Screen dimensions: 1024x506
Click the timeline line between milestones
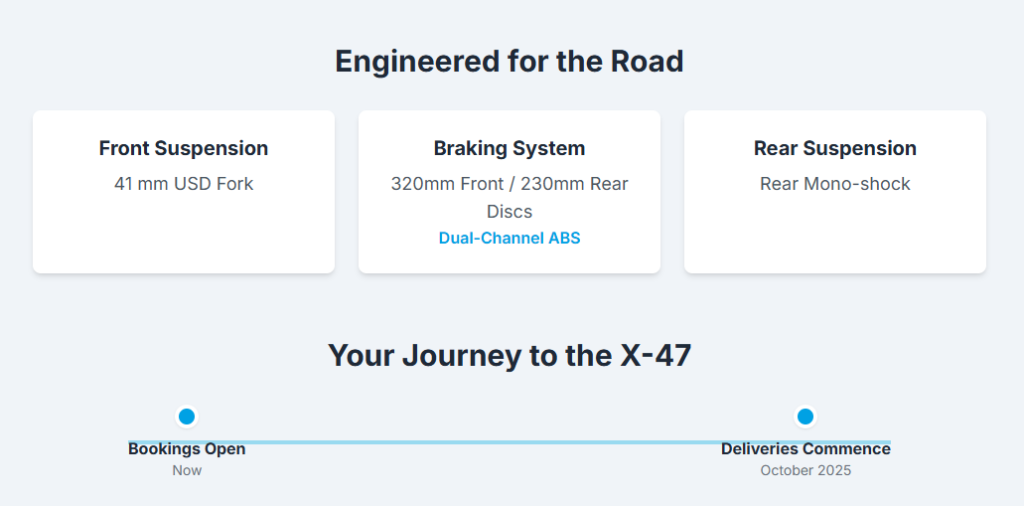tap(500, 442)
